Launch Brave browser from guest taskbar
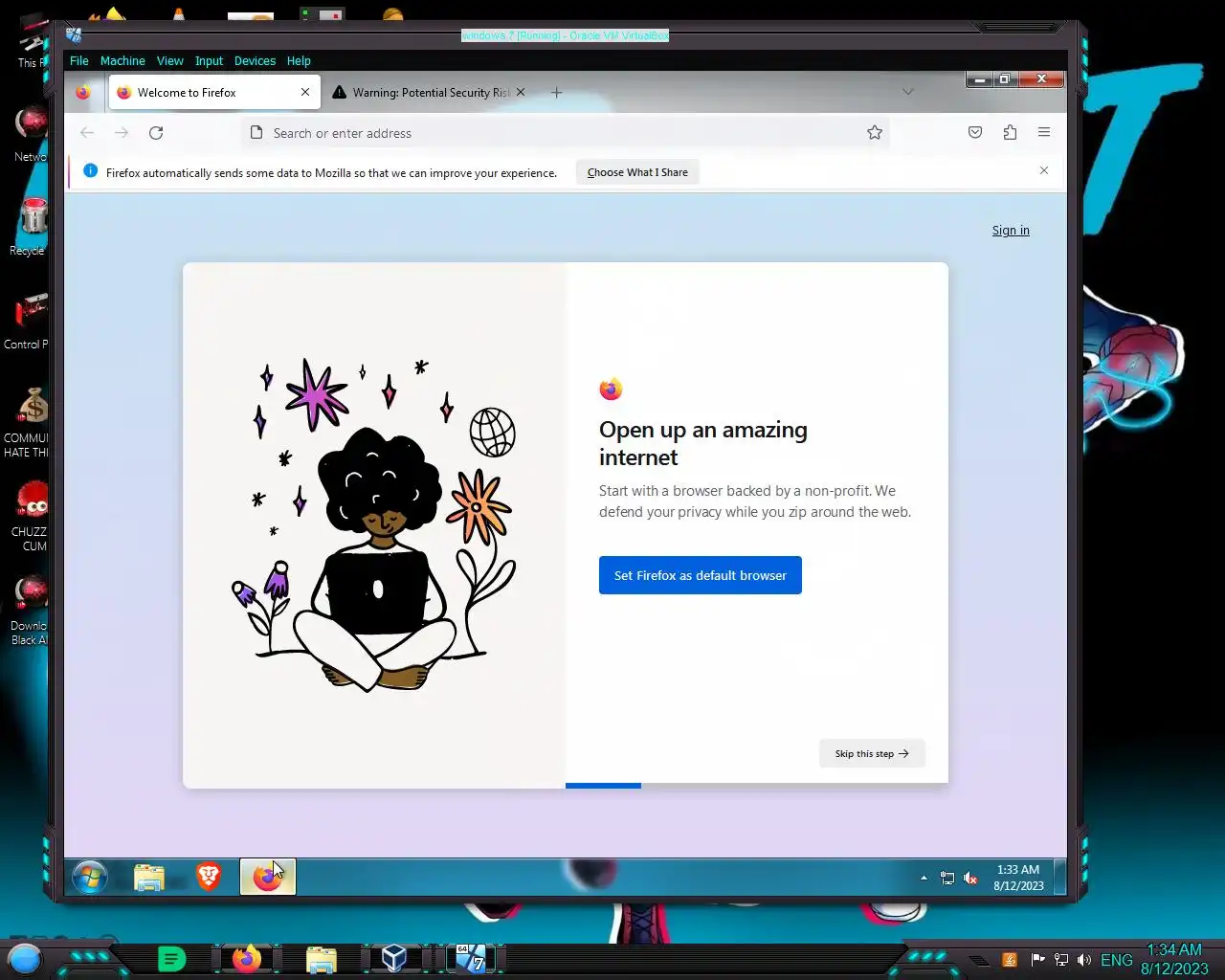 click(209, 876)
